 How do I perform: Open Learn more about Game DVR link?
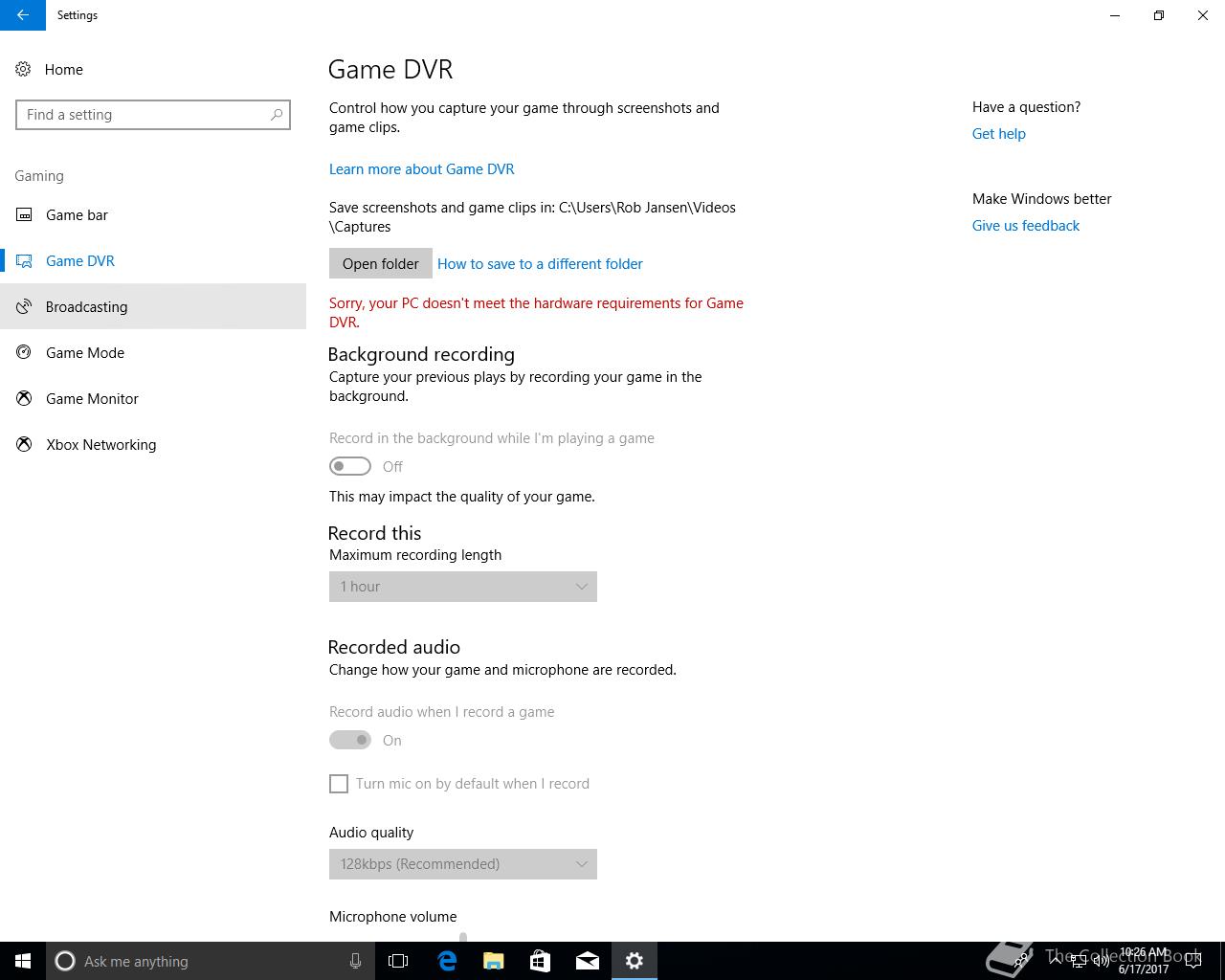tap(422, 169)
